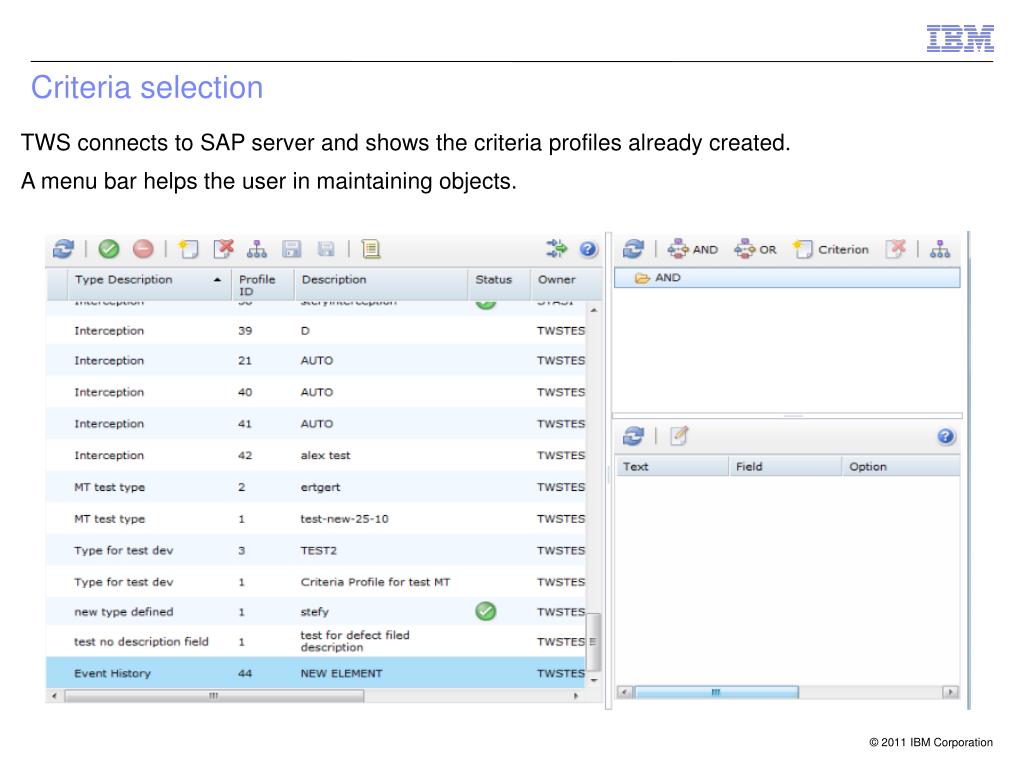
Task: Click the Field column header
Action: (784, 466)
